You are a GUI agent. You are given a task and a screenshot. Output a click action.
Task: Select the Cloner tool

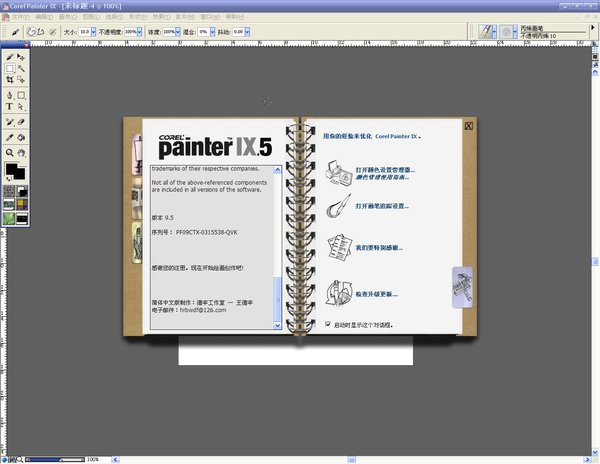[10, 122]
